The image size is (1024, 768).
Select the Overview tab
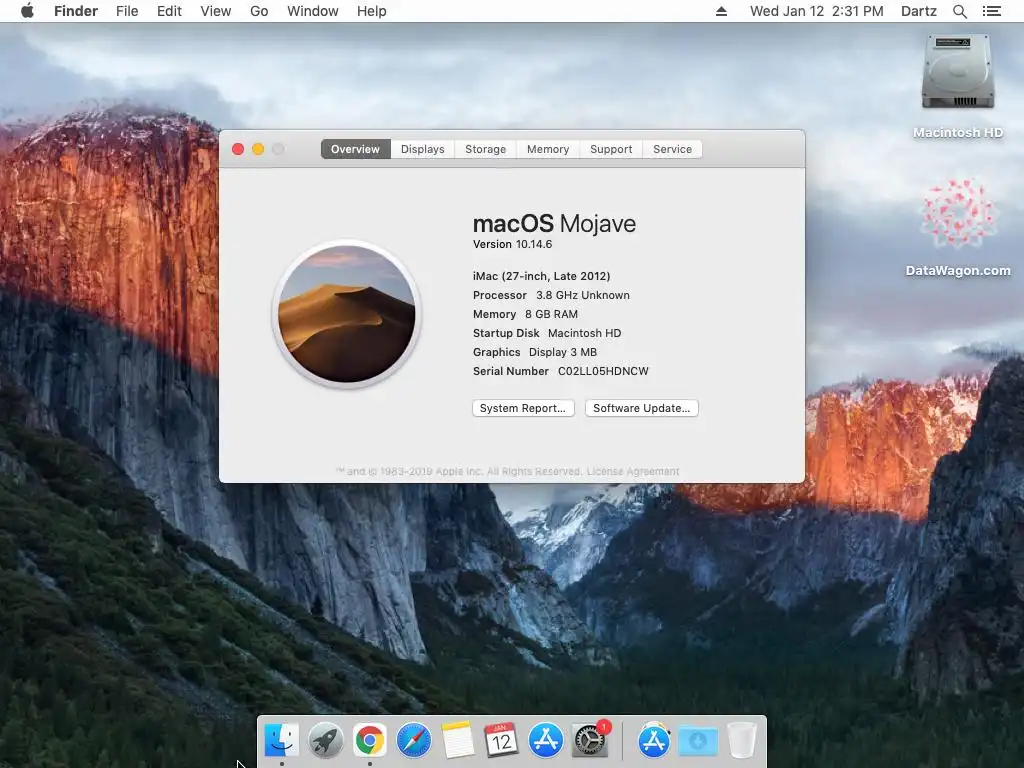(x=355, y=149)
